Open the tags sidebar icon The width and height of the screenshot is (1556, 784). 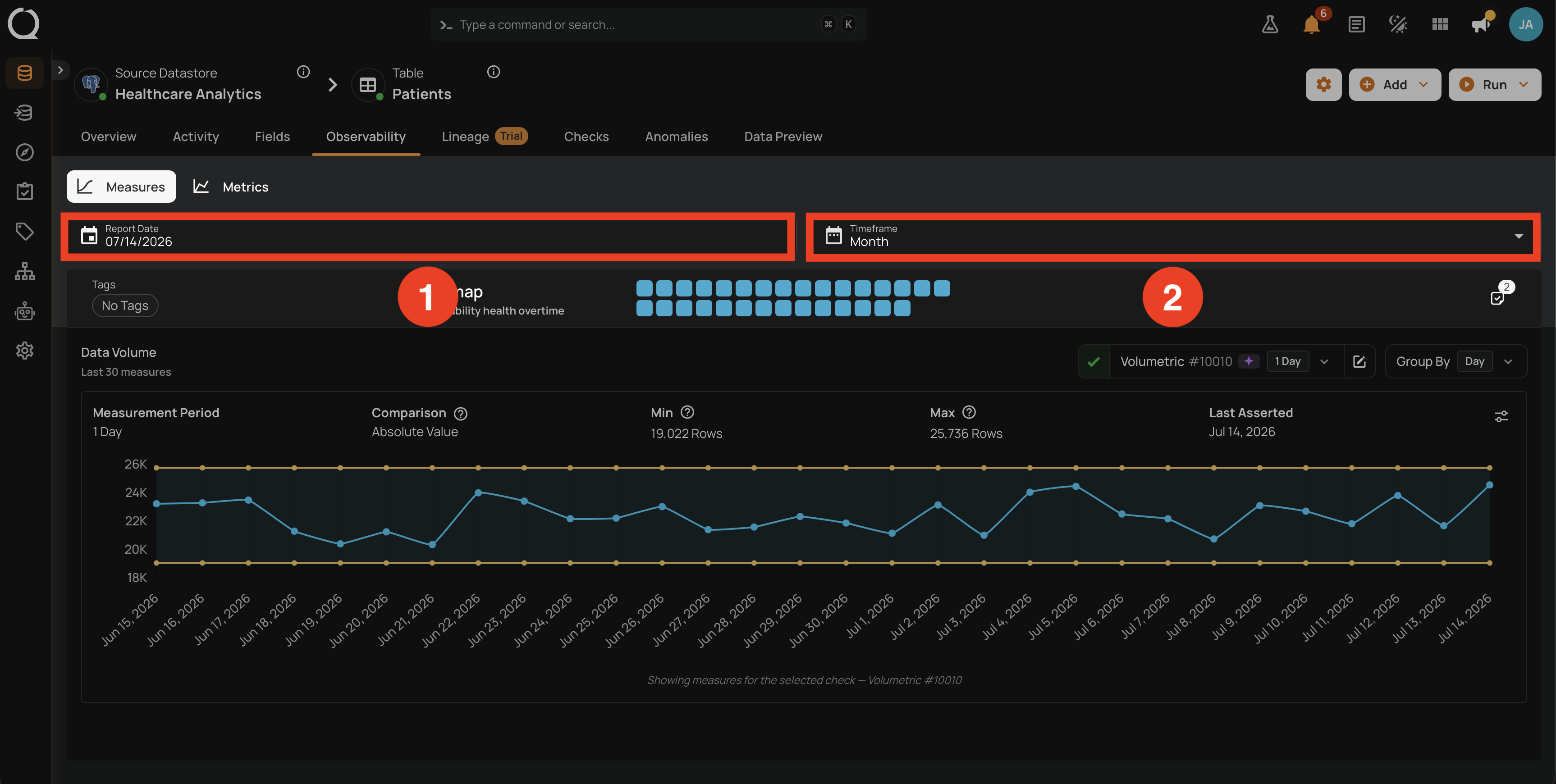25,231
